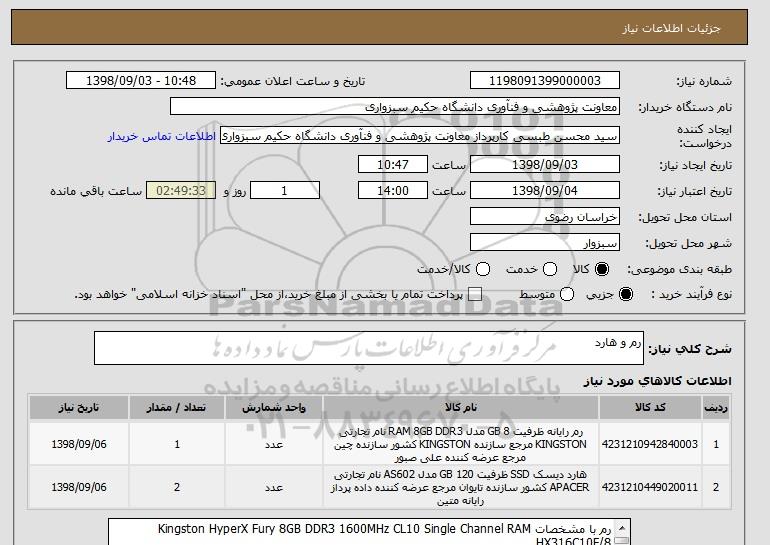Screen dimensions: 770x545
Task: Click the عدد unit in APACER row
Action: pyautogui.click(x=274, y=487)
